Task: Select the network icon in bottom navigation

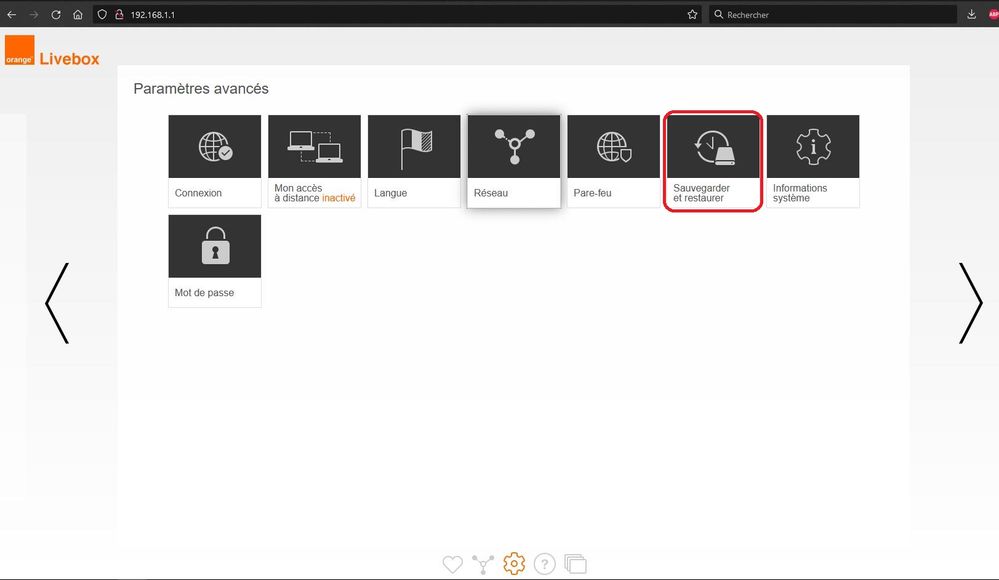Action: coord(483,564)
